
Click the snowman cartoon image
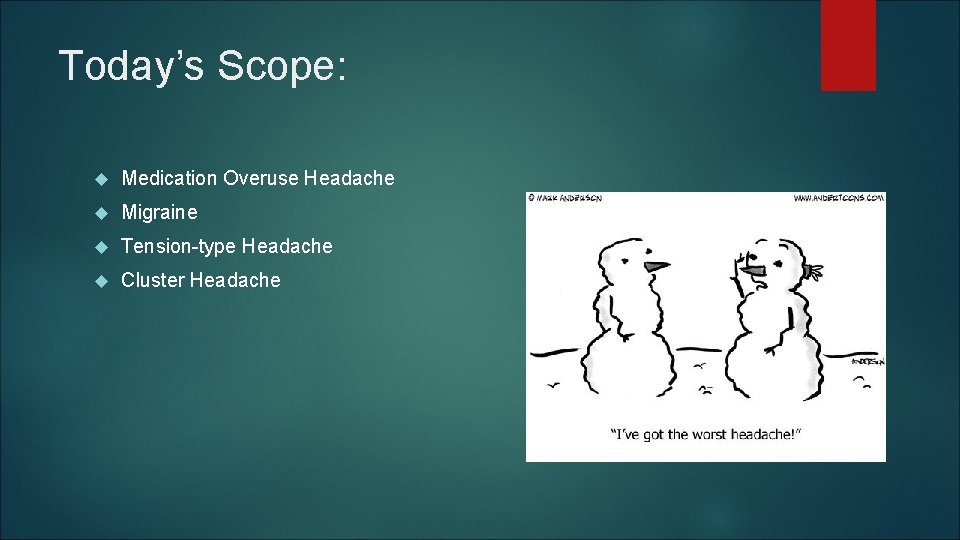[706, 327]
